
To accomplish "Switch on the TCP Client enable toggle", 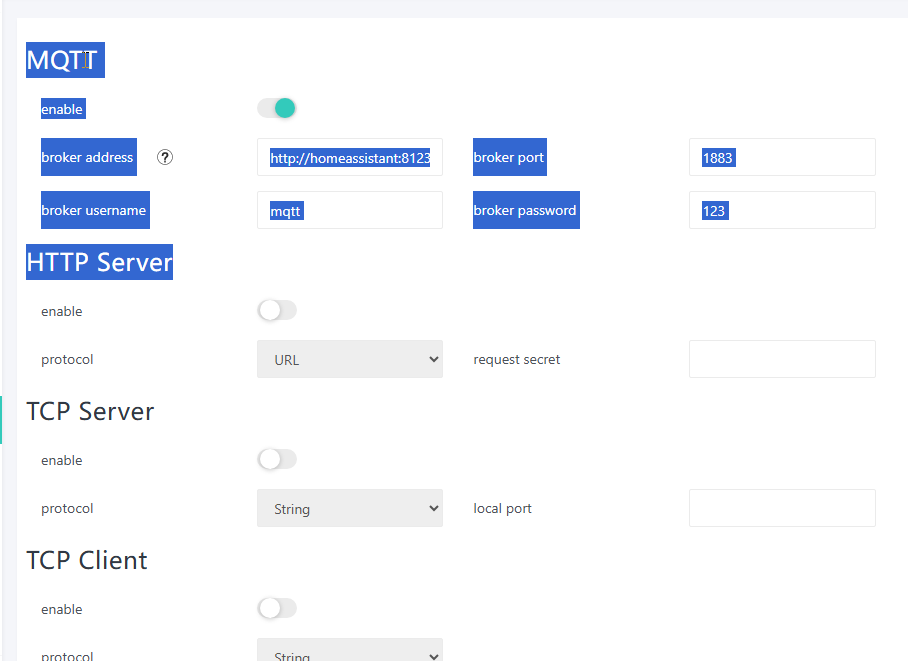I will 277,608.
